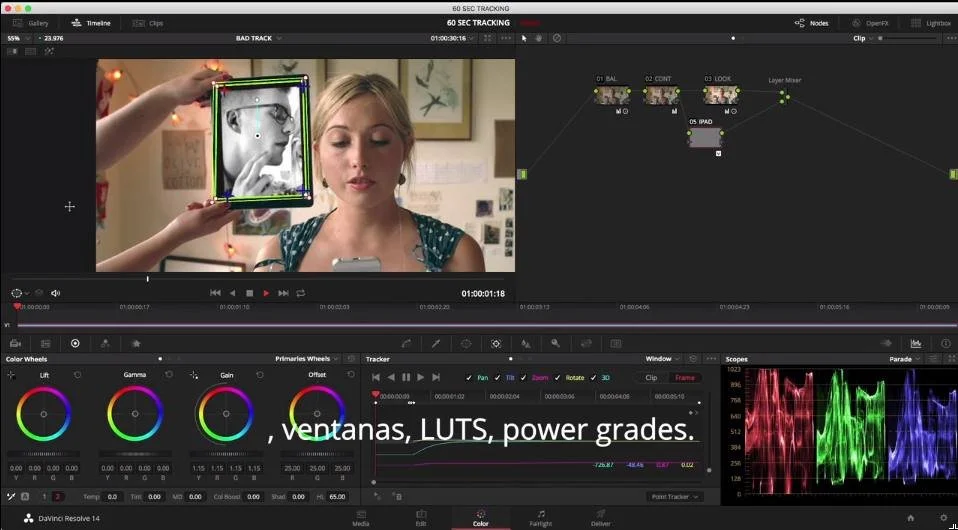Viewport: 958px width, 530px height.
Task: Open the Primaries Wheels dropdown
Action: click(306, 359)
